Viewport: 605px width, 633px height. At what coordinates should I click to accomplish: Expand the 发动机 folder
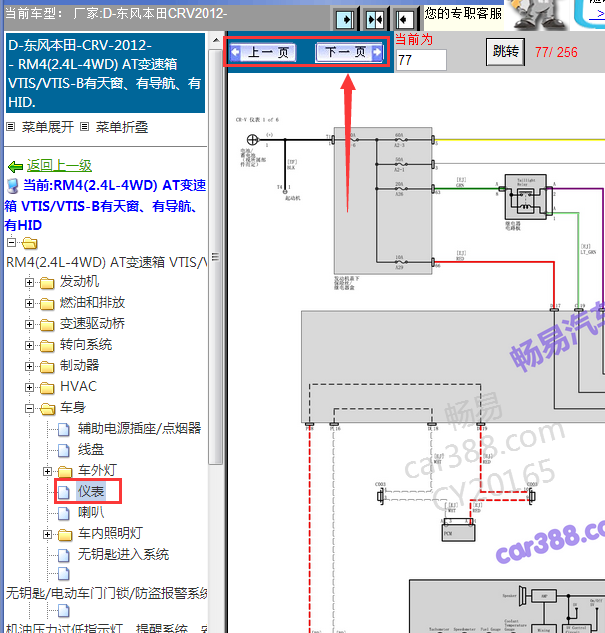click(x=29, y=282)
